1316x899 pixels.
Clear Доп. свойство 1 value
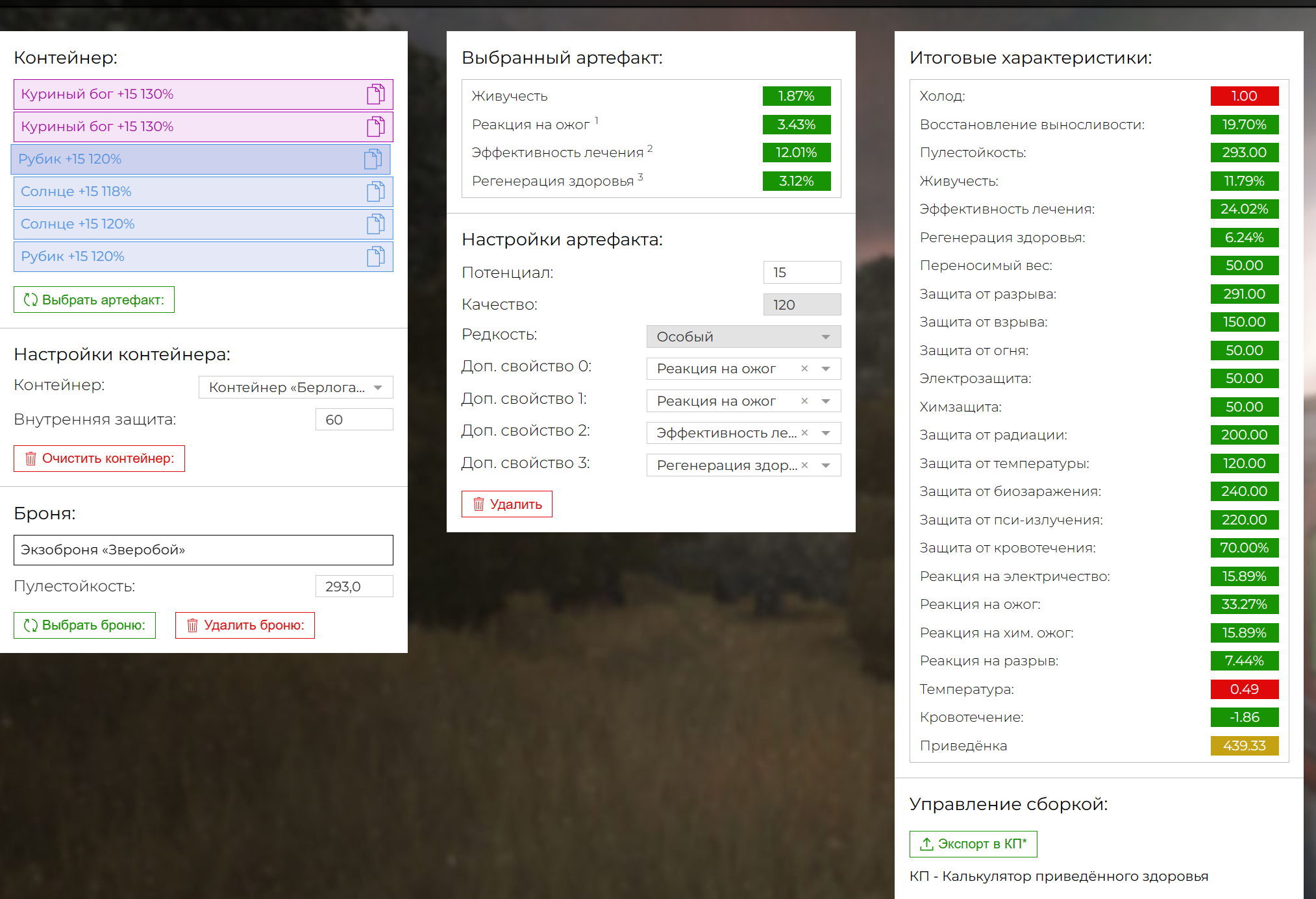pyautogui.click(x=804, y=401)
